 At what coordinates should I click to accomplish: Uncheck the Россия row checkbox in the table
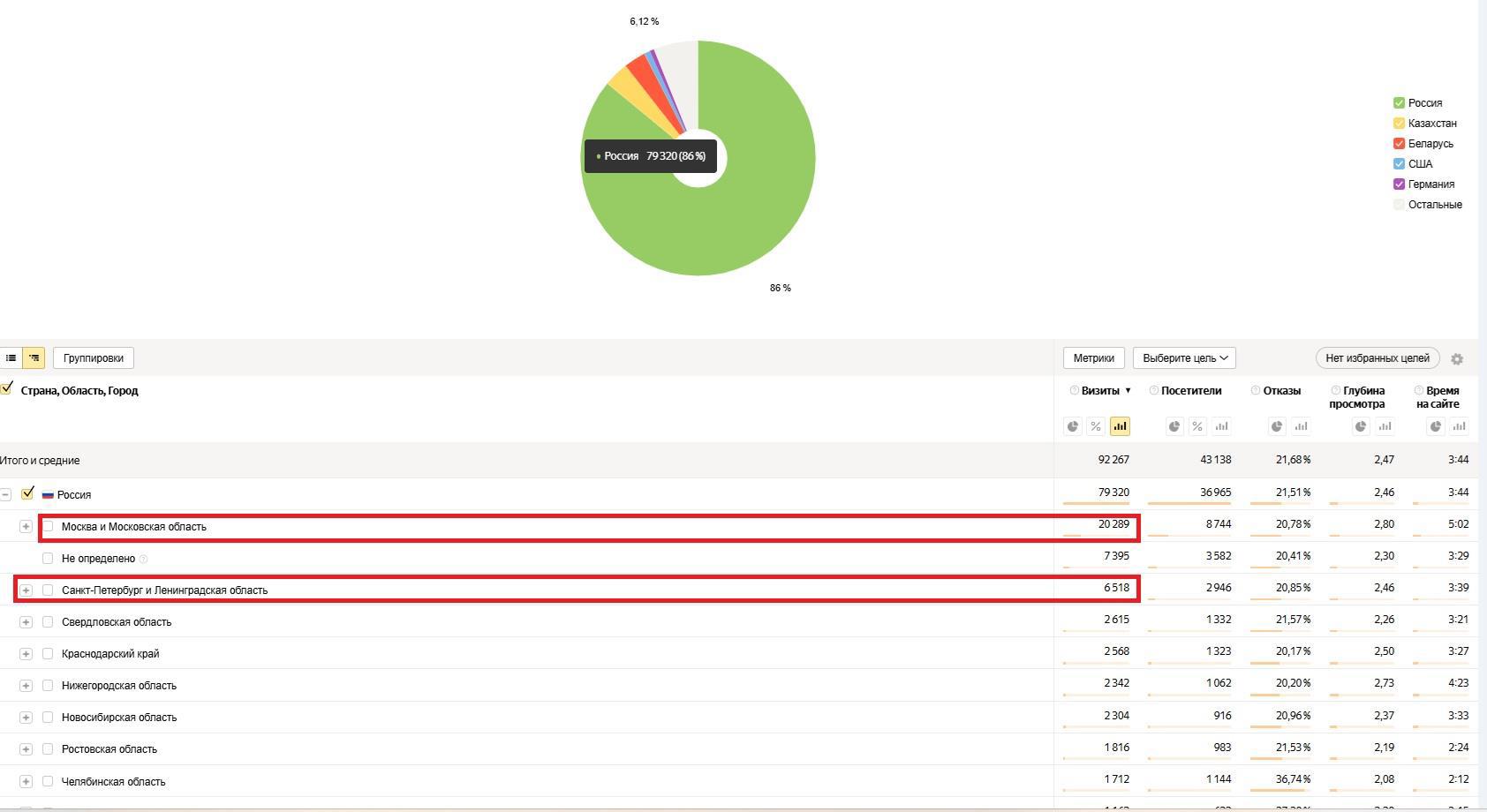click(27, 493)
